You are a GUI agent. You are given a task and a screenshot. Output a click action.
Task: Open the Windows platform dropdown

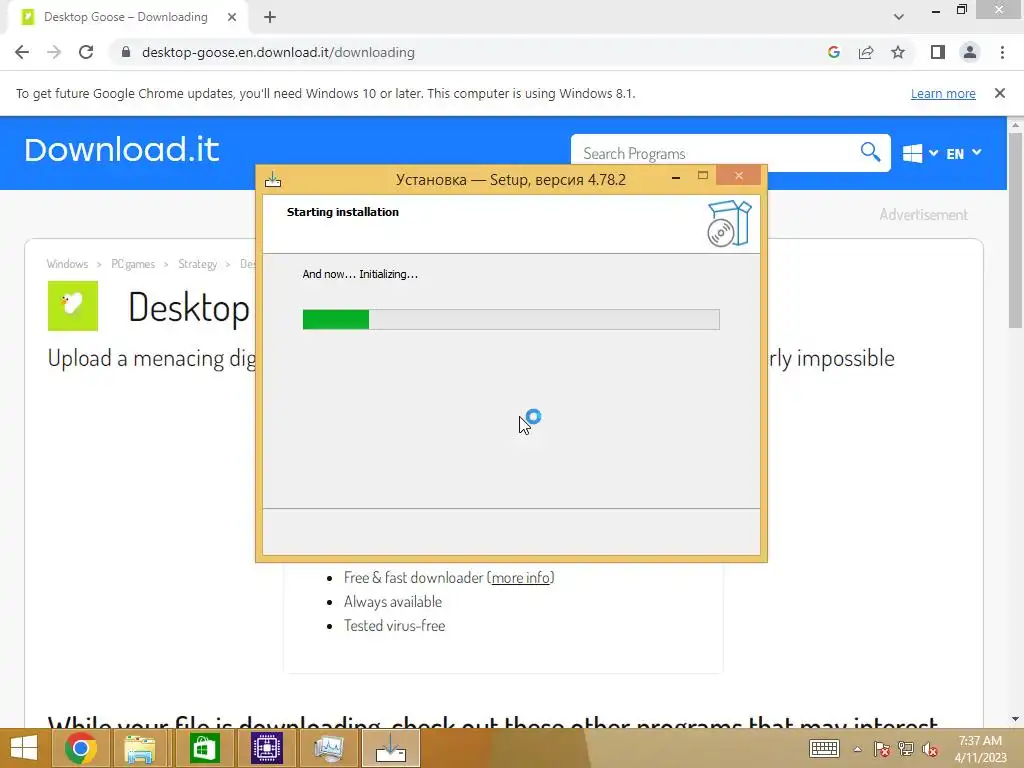pyautogui.click(x=920, y=153)
